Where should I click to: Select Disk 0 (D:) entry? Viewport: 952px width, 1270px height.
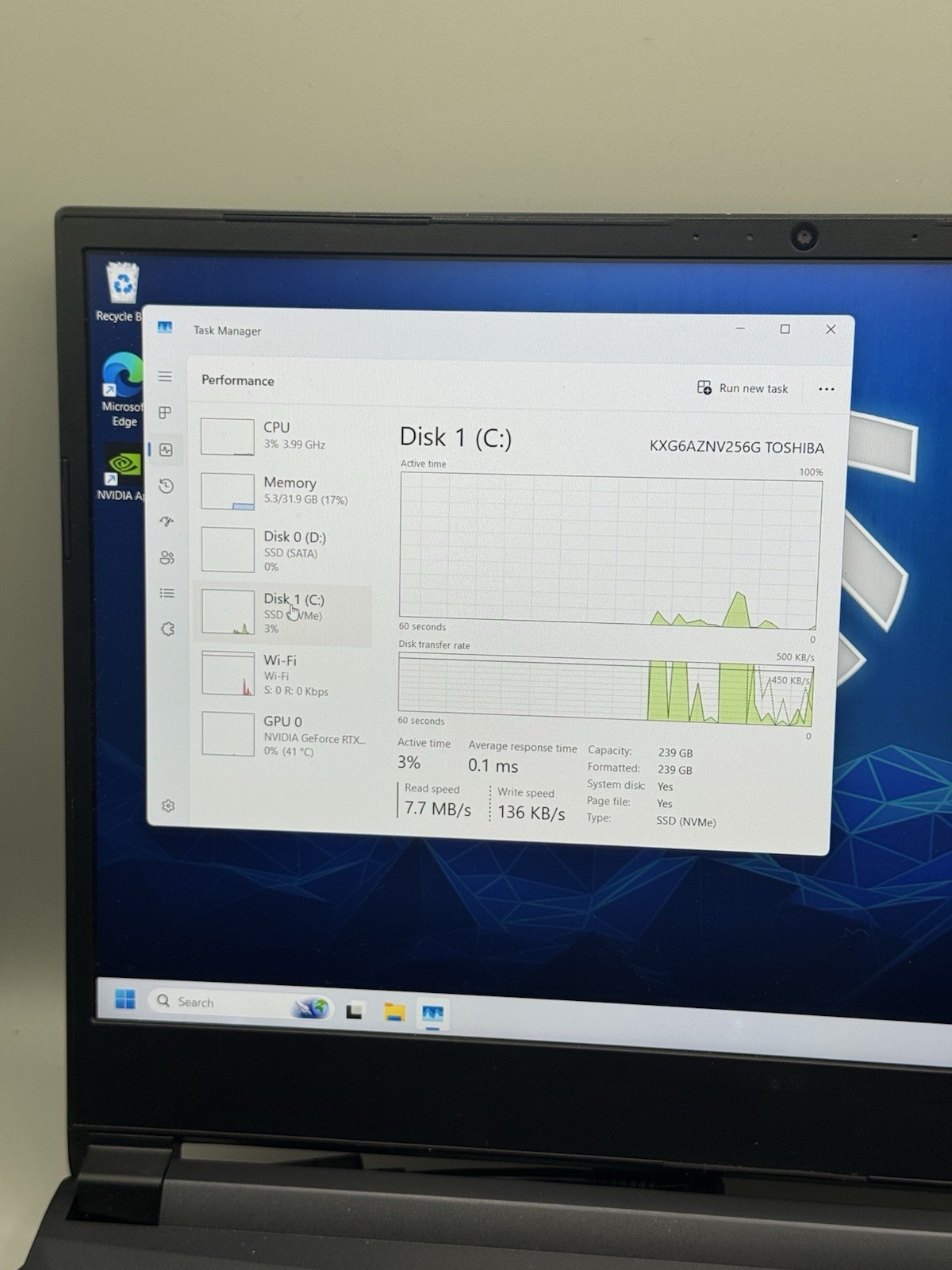coord(283,550)
